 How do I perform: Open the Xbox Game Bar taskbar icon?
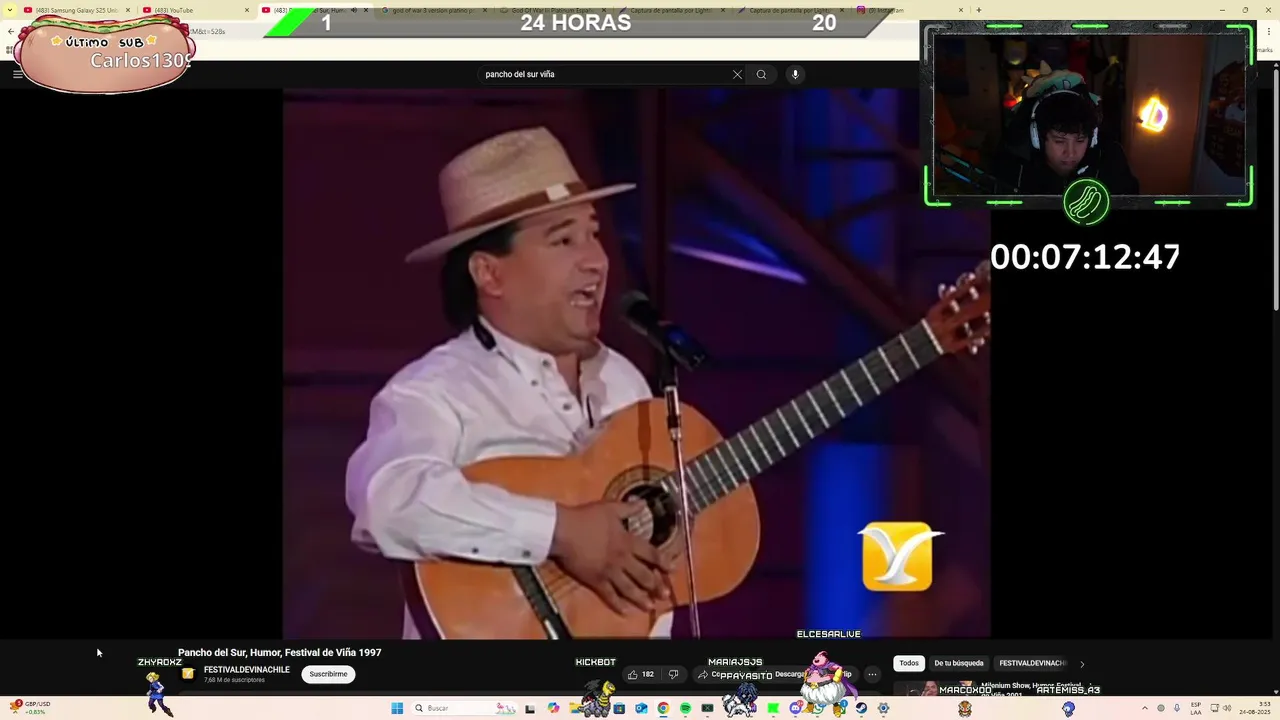(x=707, y=708)
